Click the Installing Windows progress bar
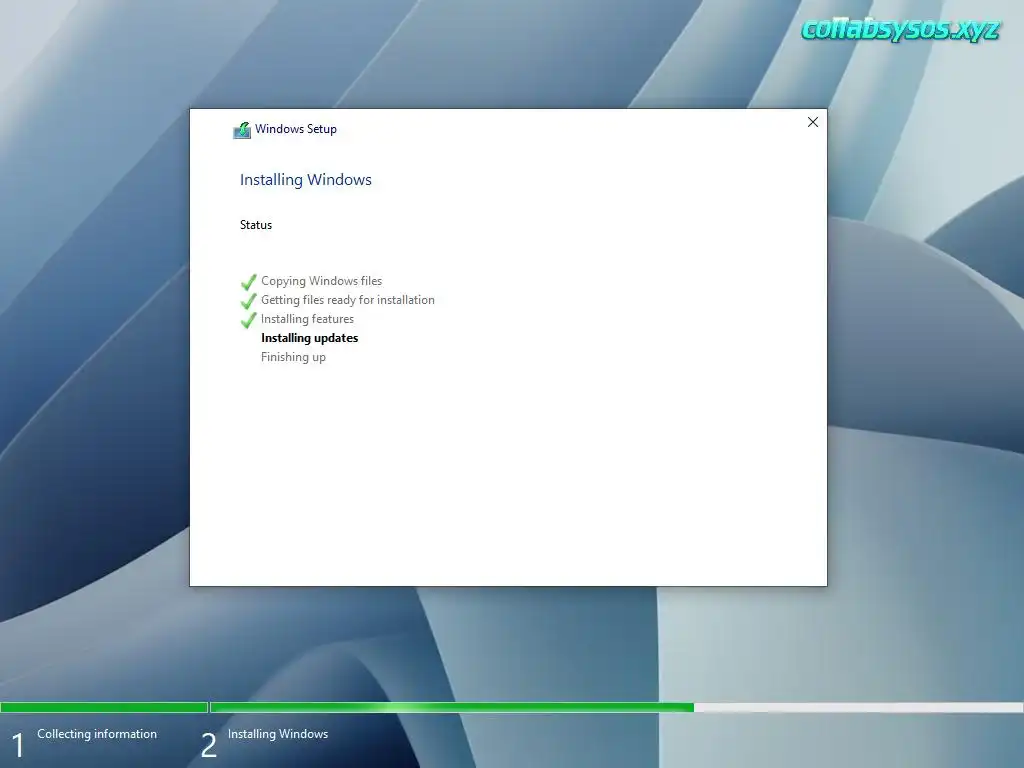 point(616,707)
